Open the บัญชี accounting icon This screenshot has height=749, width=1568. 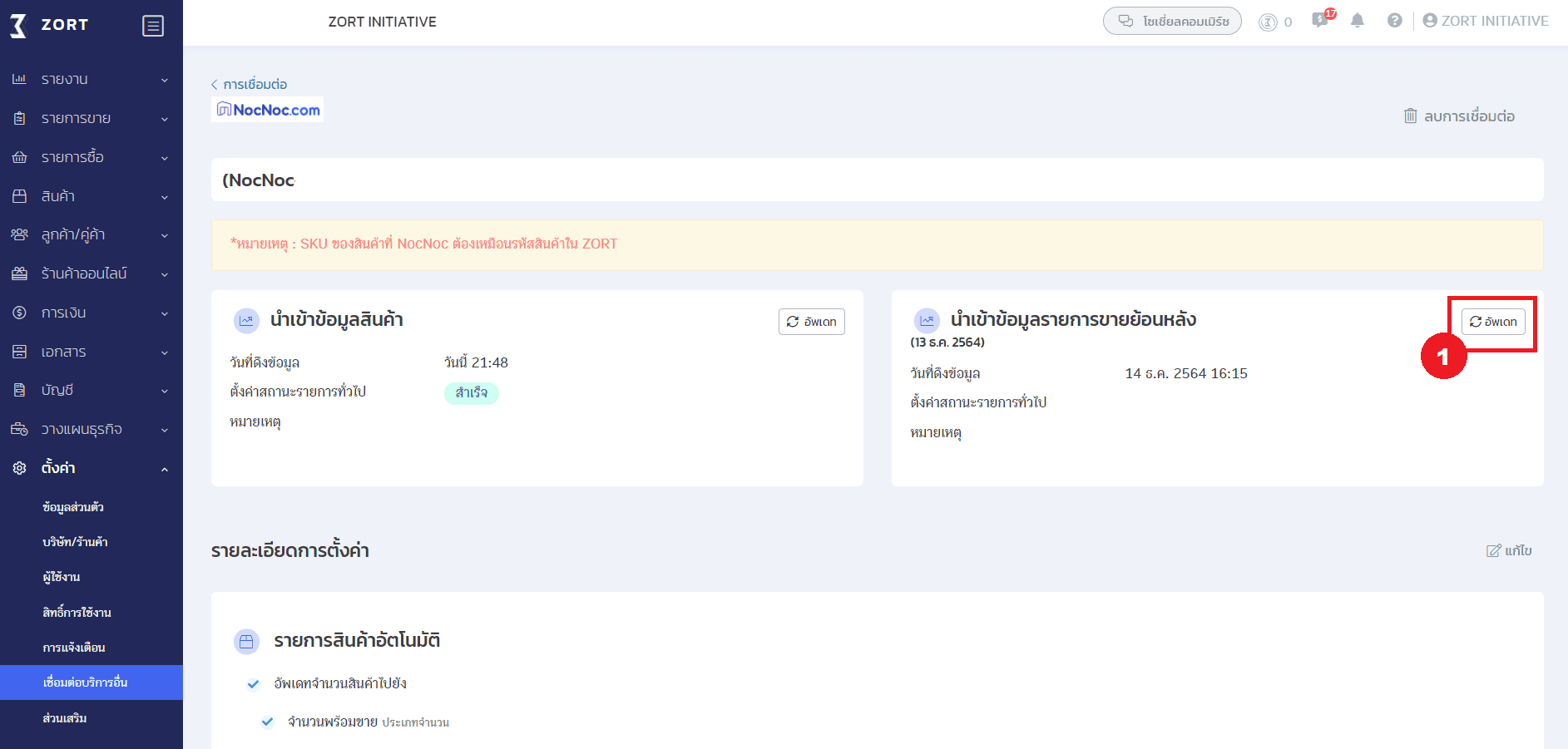pos(19,390)
